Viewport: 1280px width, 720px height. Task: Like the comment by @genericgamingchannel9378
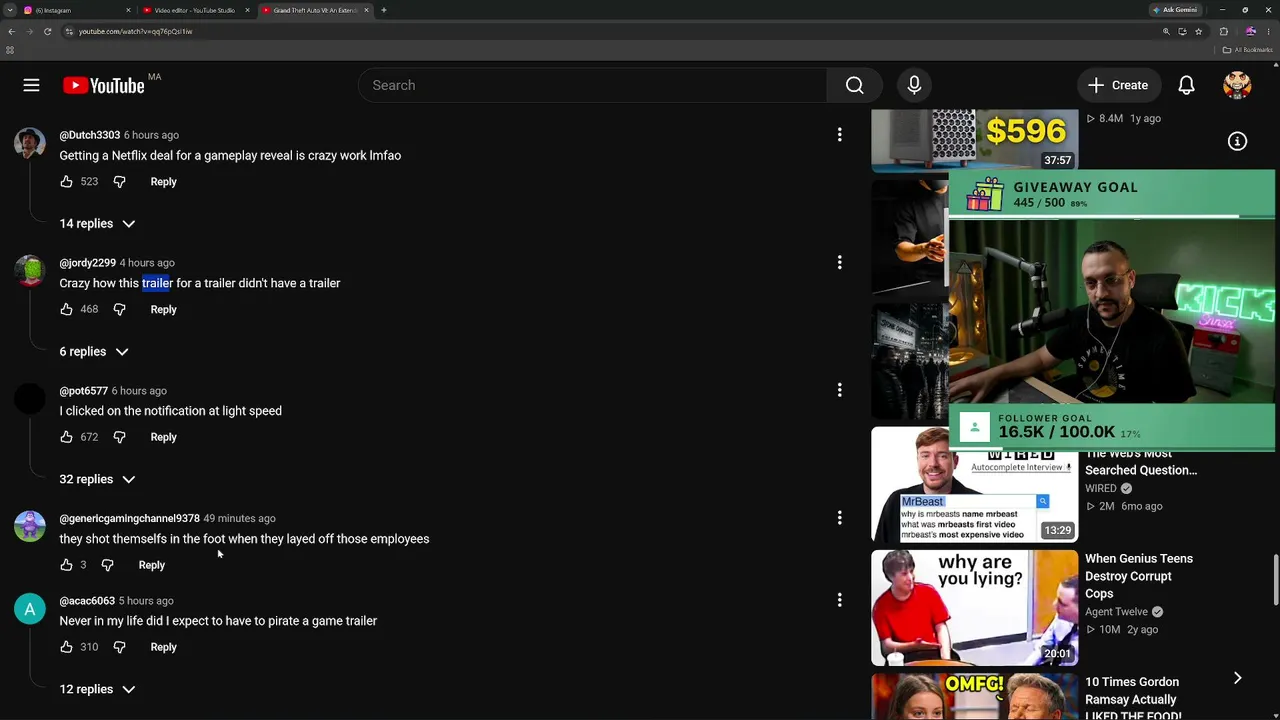point(66,565)
